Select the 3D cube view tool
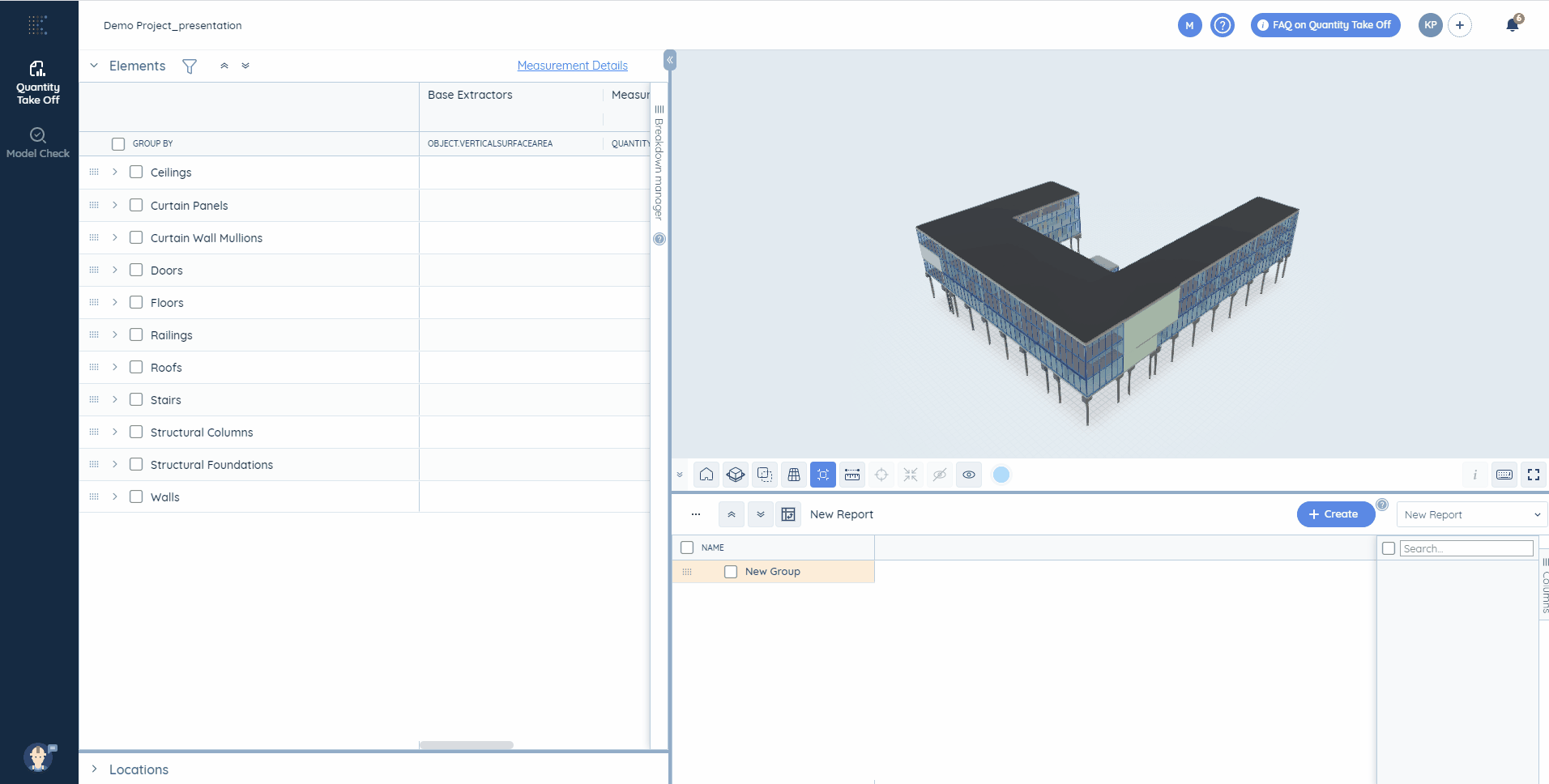This screenshot has height=784, width=1549. [736, 475]
